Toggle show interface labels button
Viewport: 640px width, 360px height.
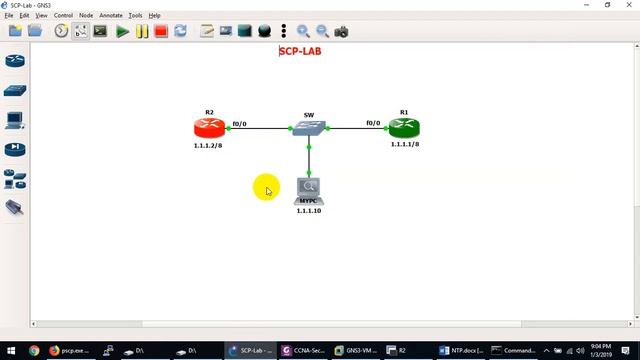tap(81, 31)
